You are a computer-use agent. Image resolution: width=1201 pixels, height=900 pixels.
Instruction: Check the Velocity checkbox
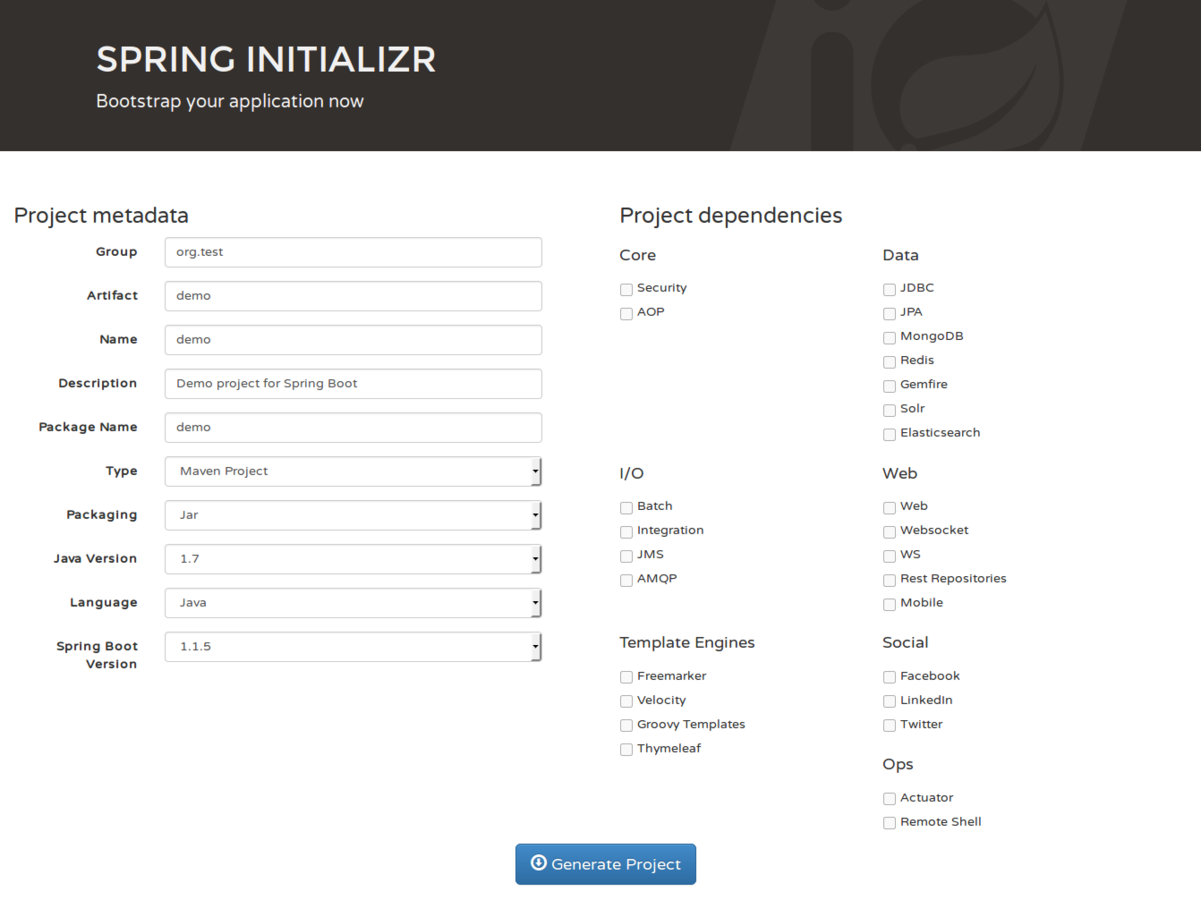point(626,701)
